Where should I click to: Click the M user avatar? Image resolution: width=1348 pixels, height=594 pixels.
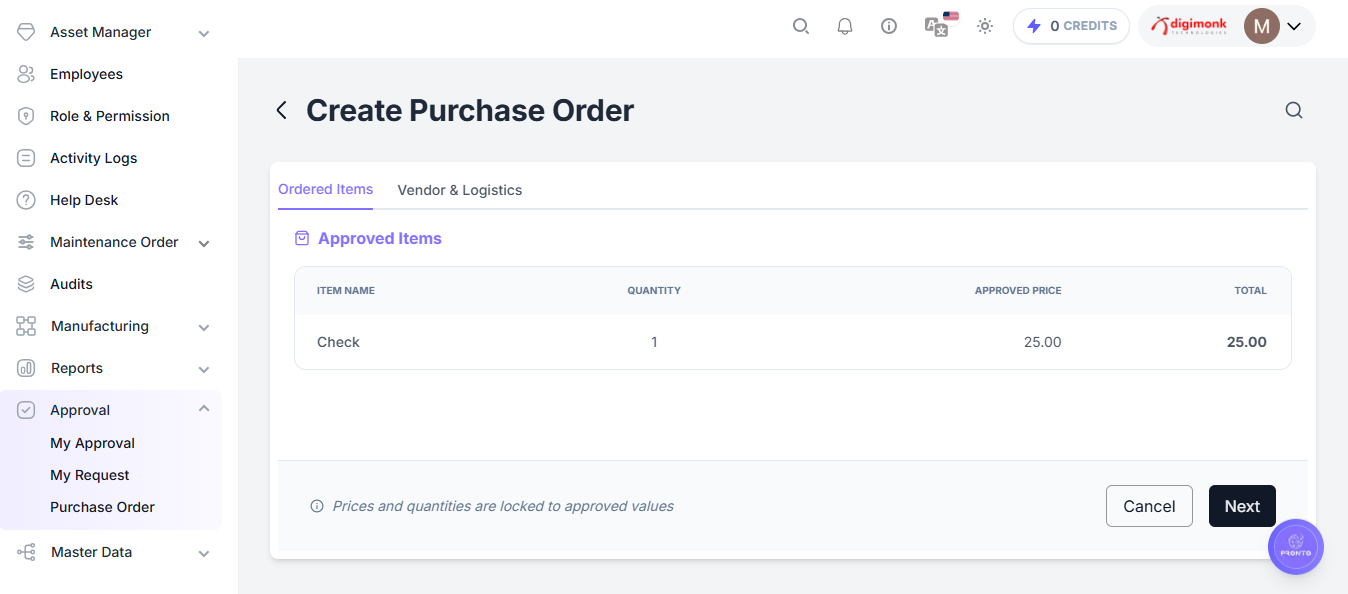click(1262, 26)
